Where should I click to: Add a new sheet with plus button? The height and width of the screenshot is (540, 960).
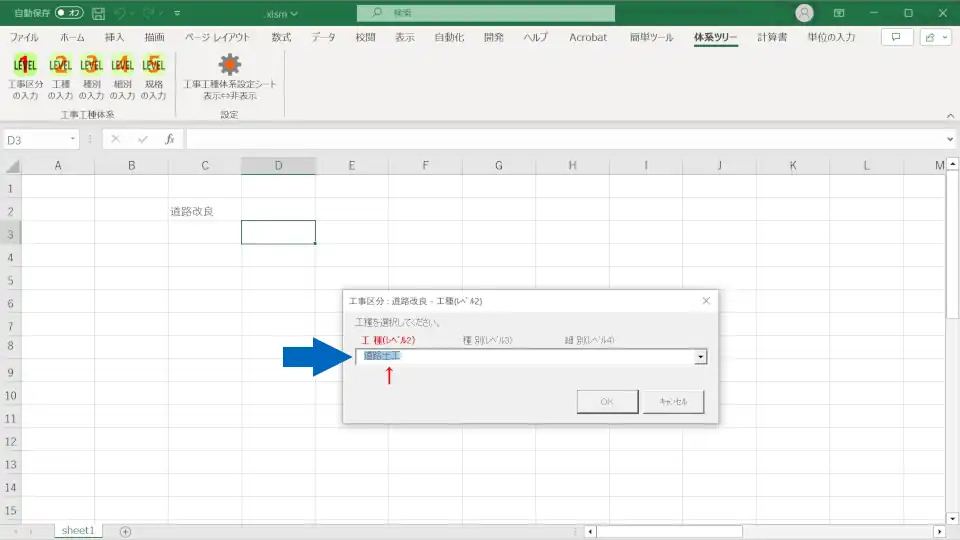pos(125,531)
